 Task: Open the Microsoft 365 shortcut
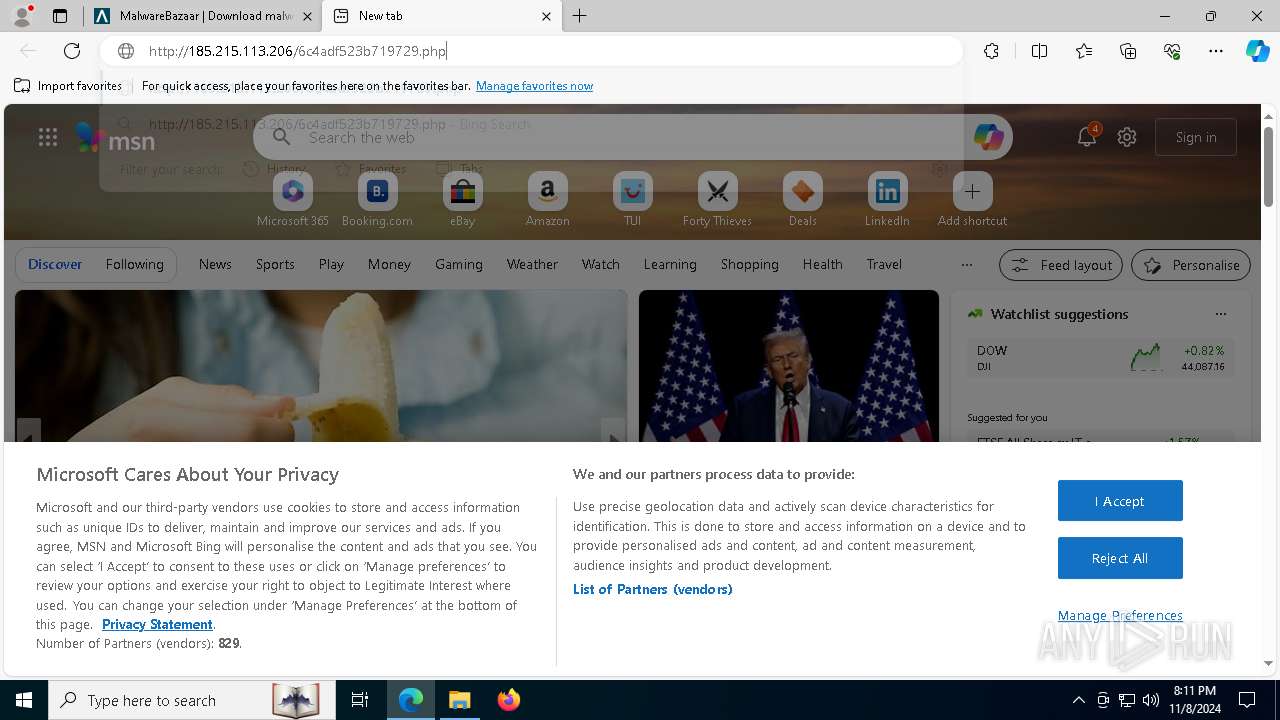[292, 200]
